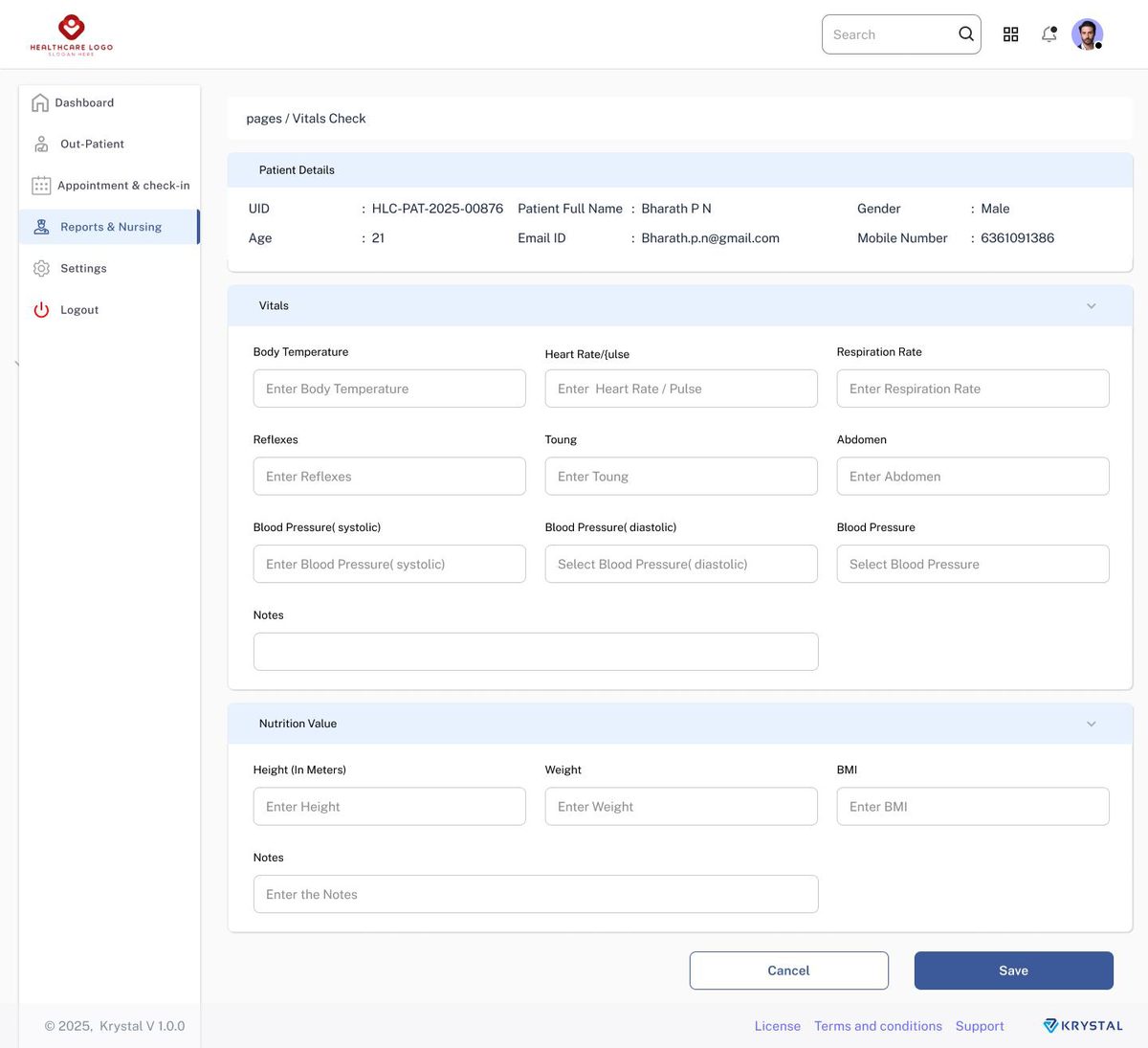This screenshot has height=1048, width=1148.
Task: Open Terms and conditions link
Action: click(878, 1026)
